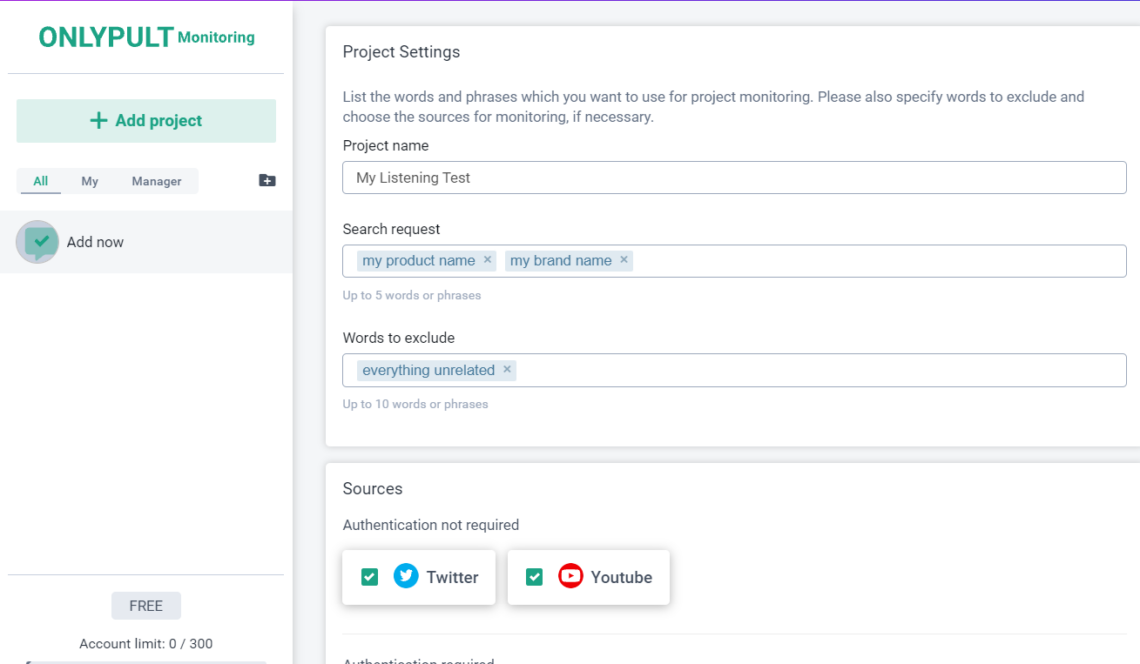Remove the 'my brand name' search tag
This screenshot has height=664, width=1140.
623,260
